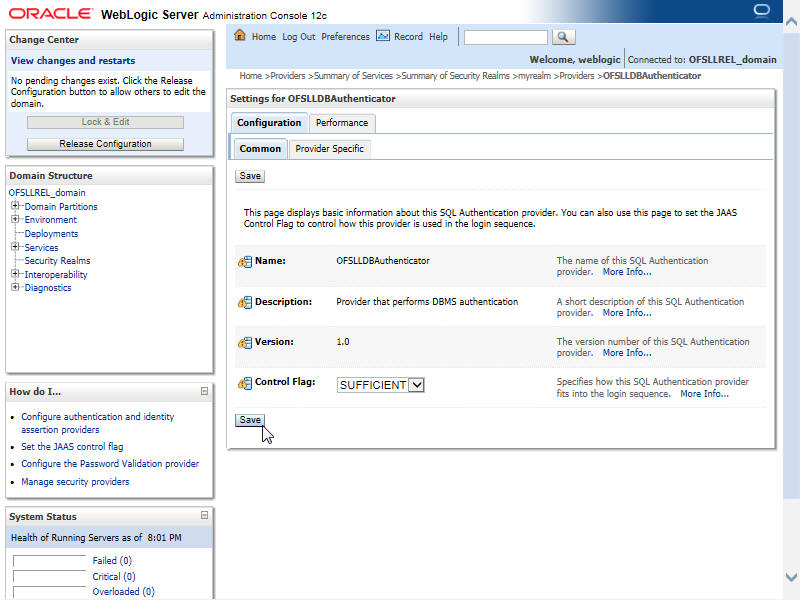Expand the Domain Partitions node

(15, 206)
